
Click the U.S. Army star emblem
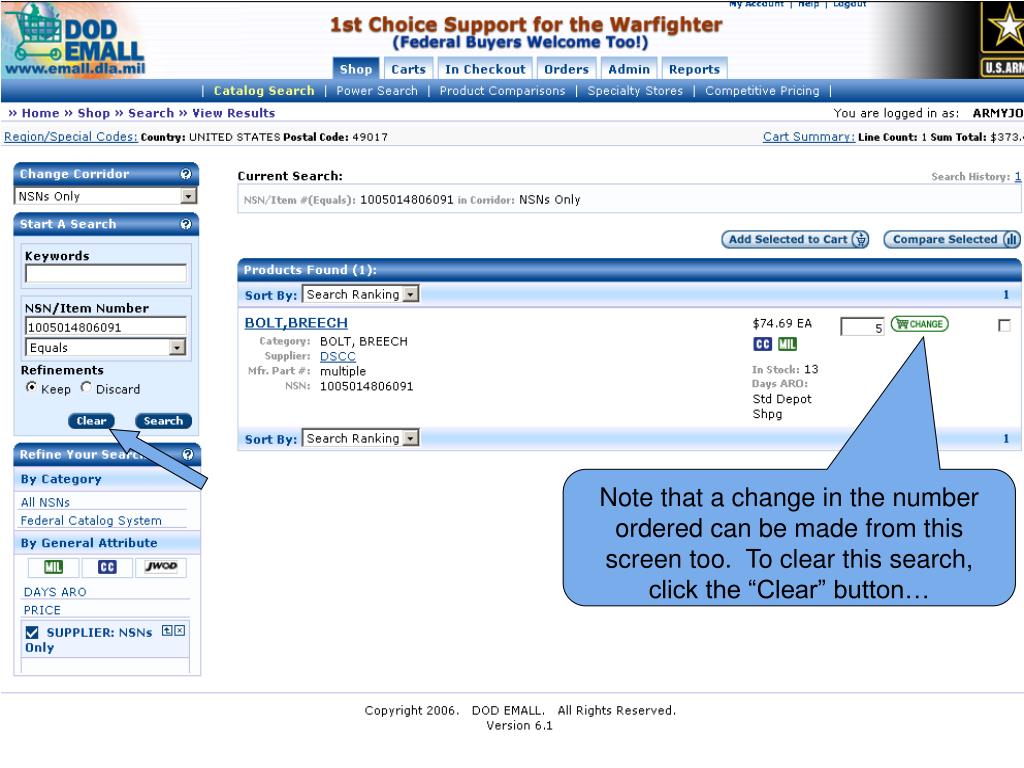point(1002,39)
